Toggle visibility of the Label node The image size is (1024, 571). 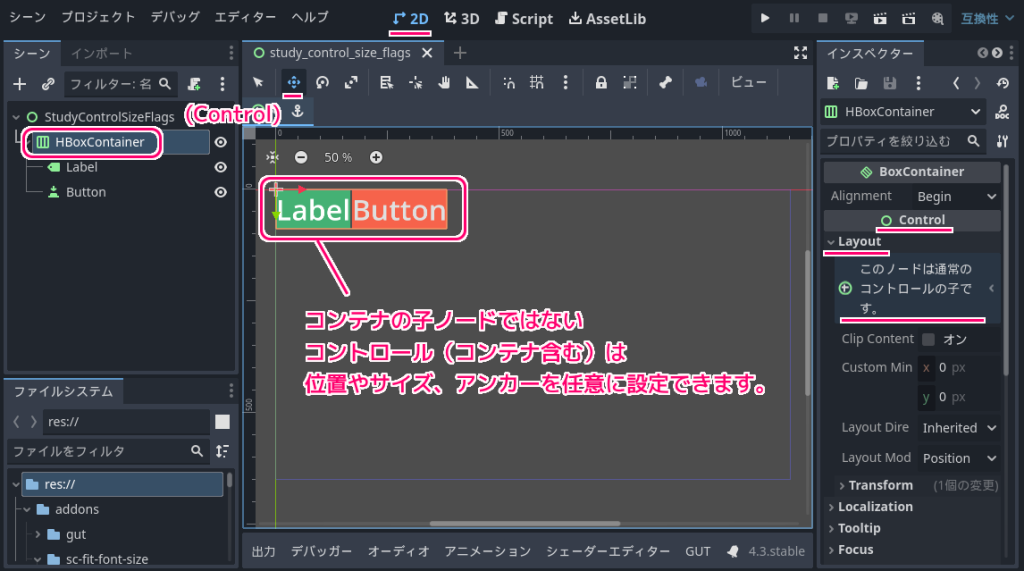(x=221, y=167)
